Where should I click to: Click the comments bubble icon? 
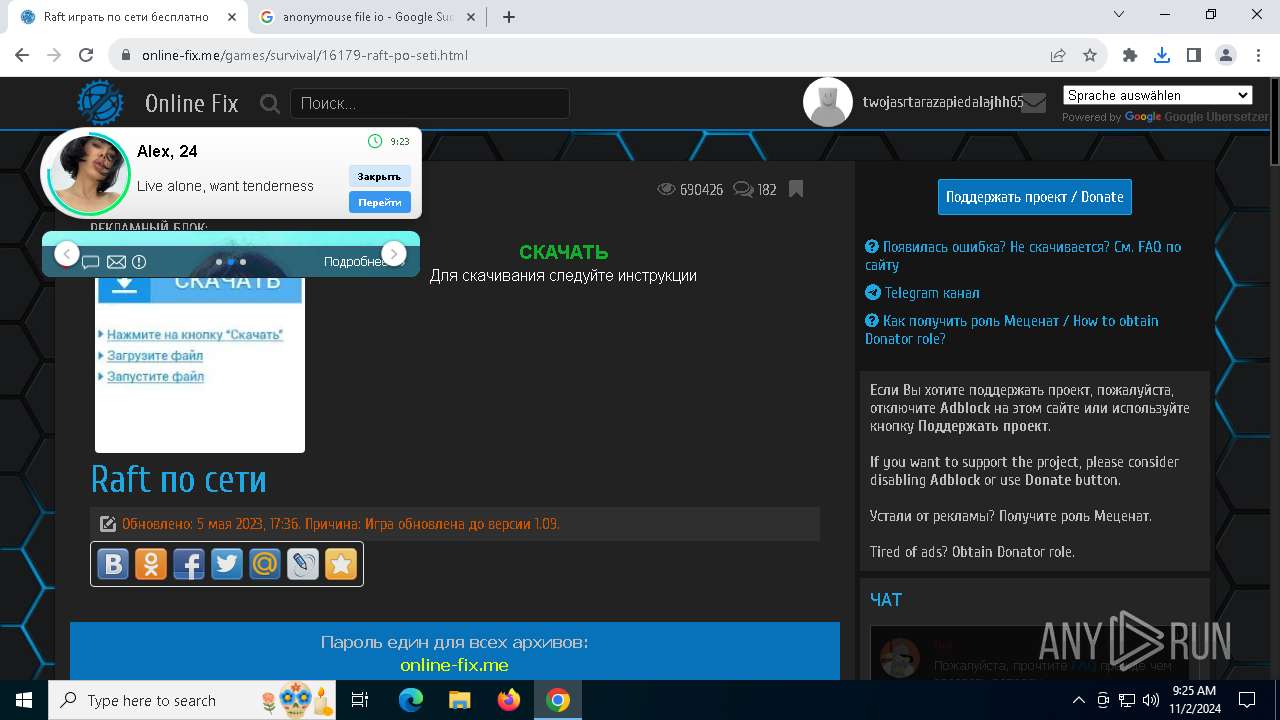click(743, 189)
